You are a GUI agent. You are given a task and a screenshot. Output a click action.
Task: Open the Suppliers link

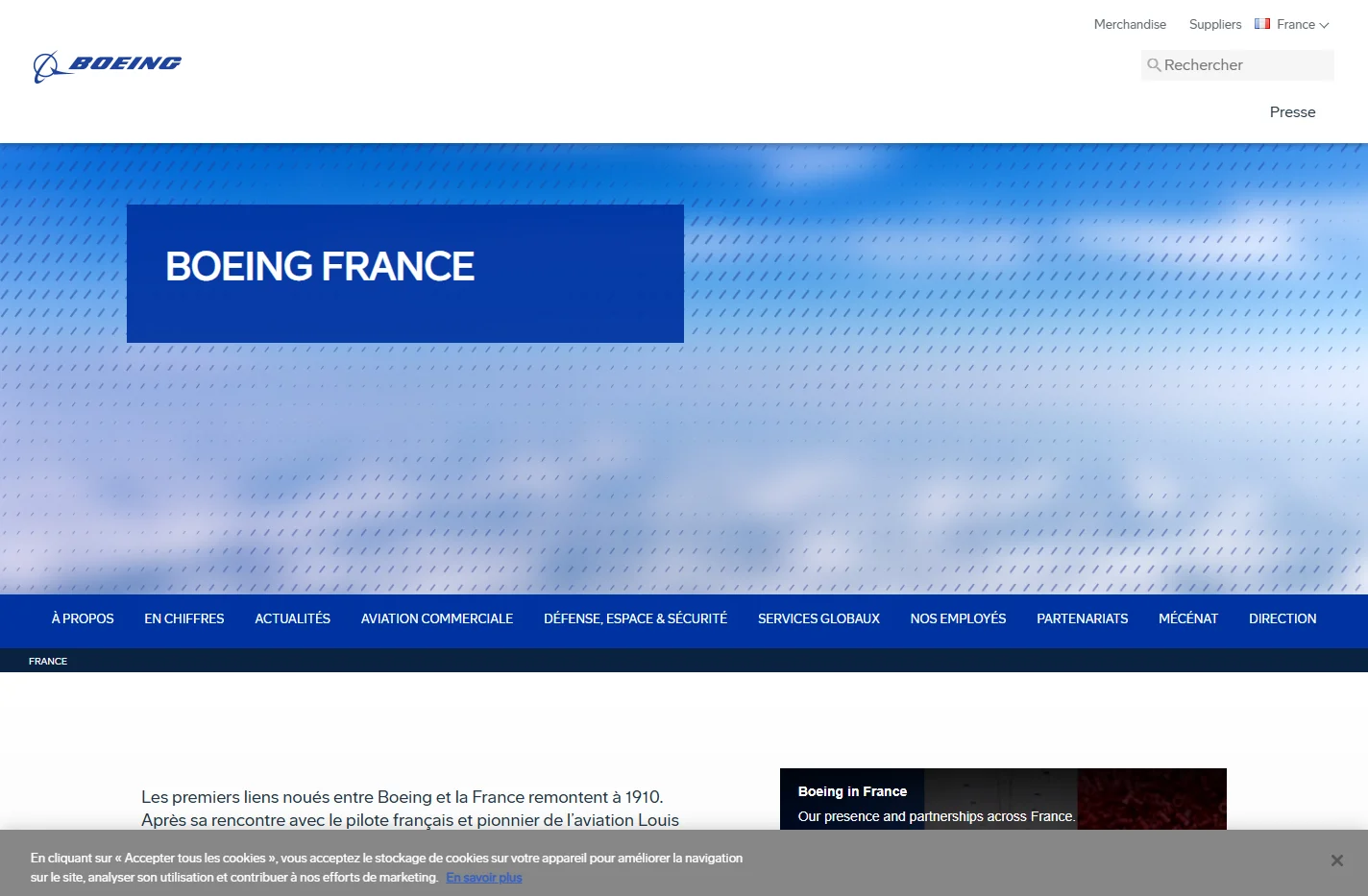[1215, 25]
